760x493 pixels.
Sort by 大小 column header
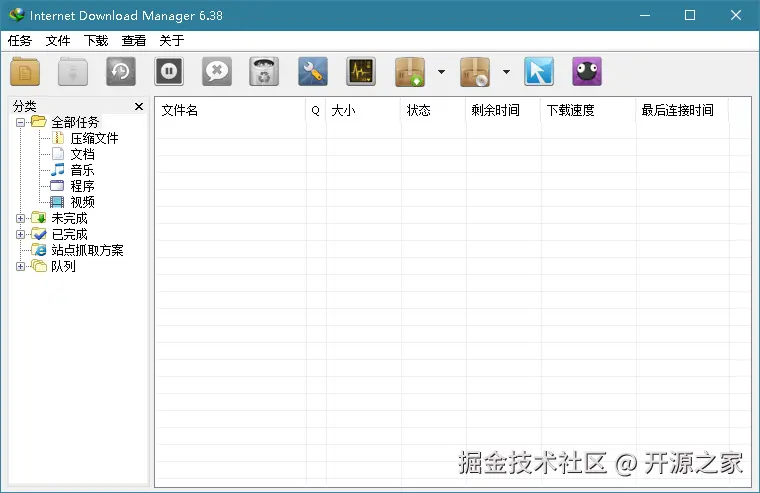363,111
